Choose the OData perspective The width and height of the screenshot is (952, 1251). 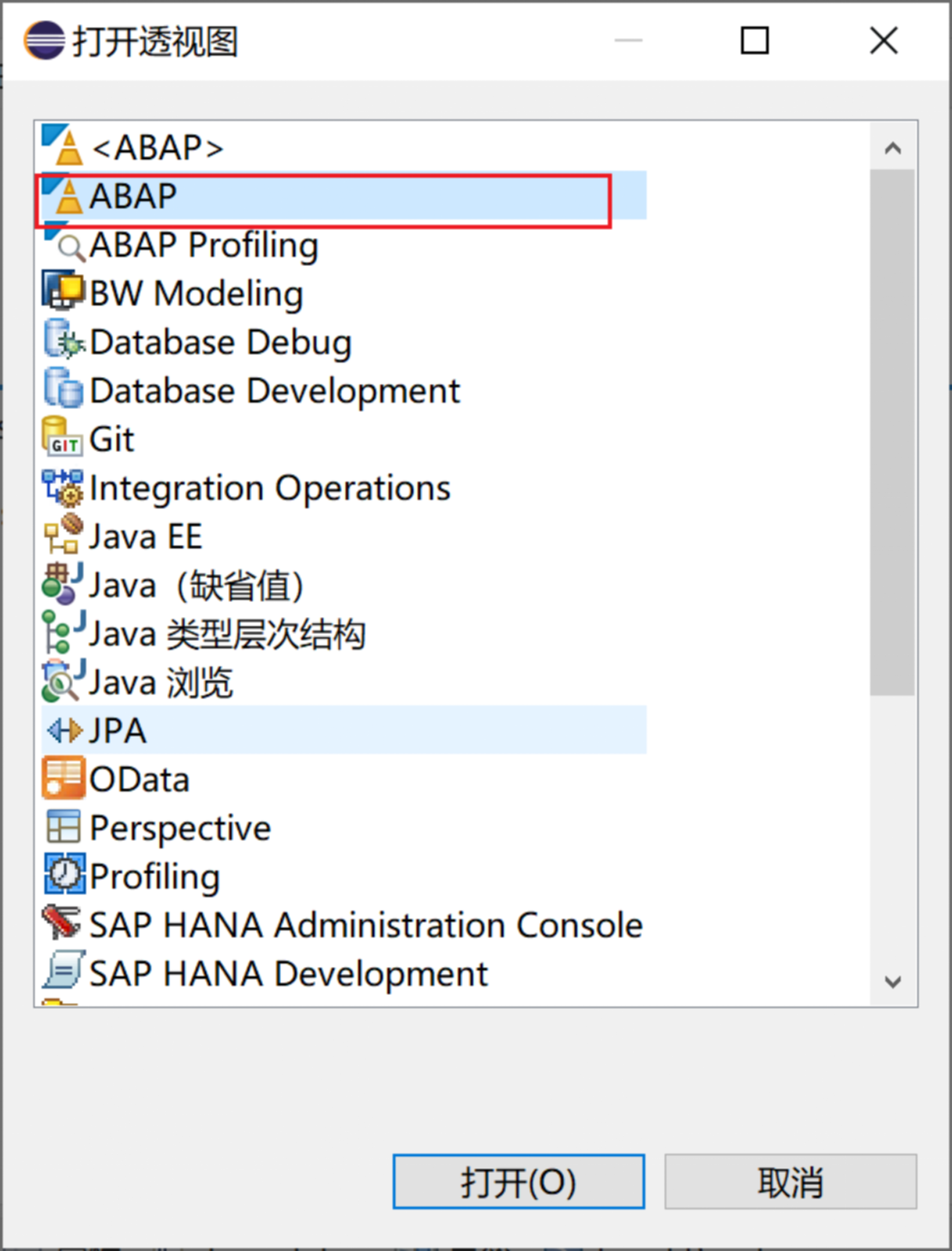click(139, 779)
